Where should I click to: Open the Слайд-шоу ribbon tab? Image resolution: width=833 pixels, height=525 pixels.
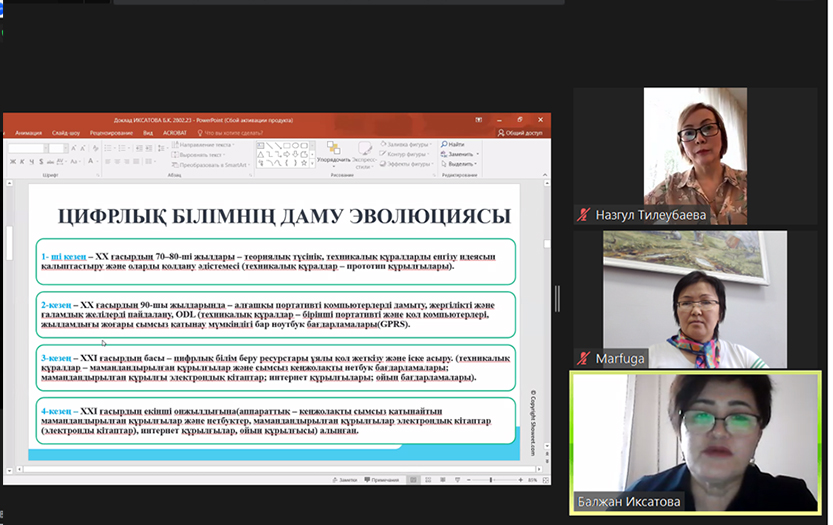(x=66, y=132)
